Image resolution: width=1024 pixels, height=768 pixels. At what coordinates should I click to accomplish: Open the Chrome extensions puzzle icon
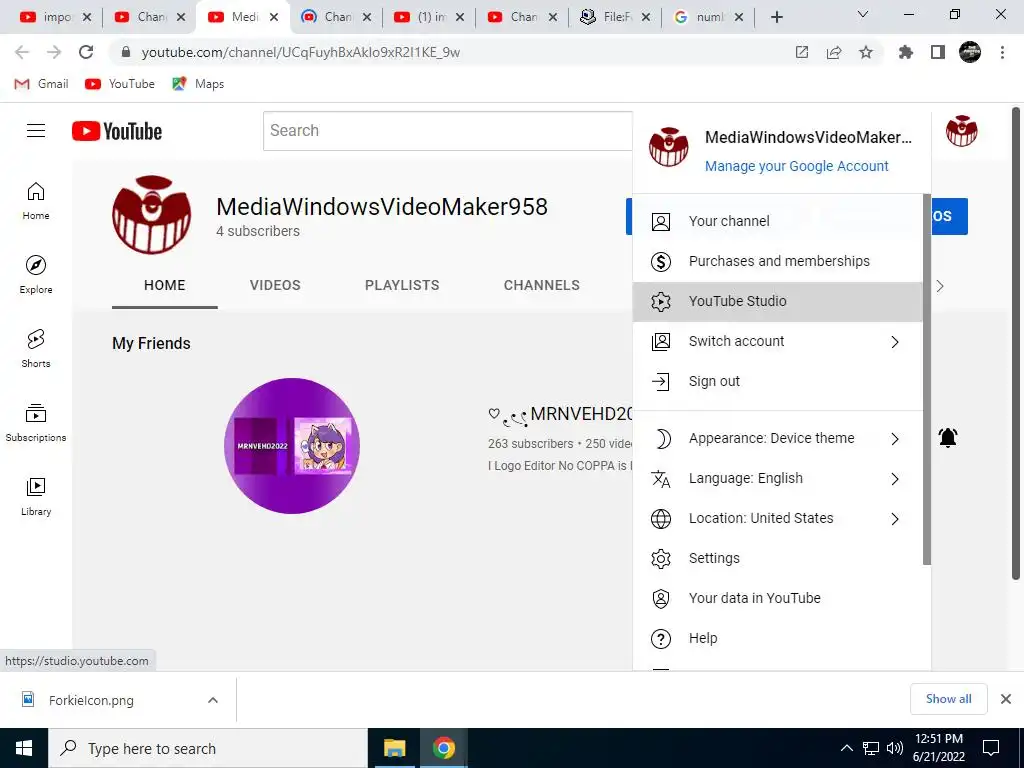pos(905,52)
